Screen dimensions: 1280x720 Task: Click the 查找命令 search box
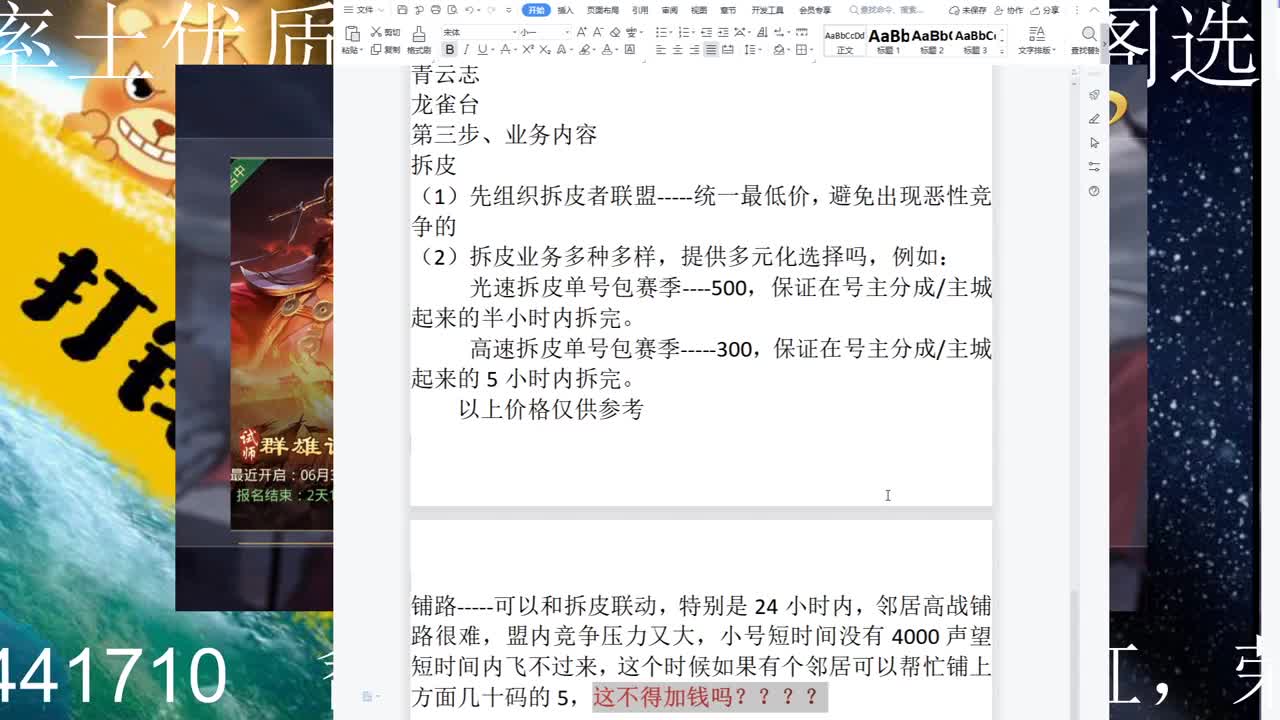pos(886,10)
